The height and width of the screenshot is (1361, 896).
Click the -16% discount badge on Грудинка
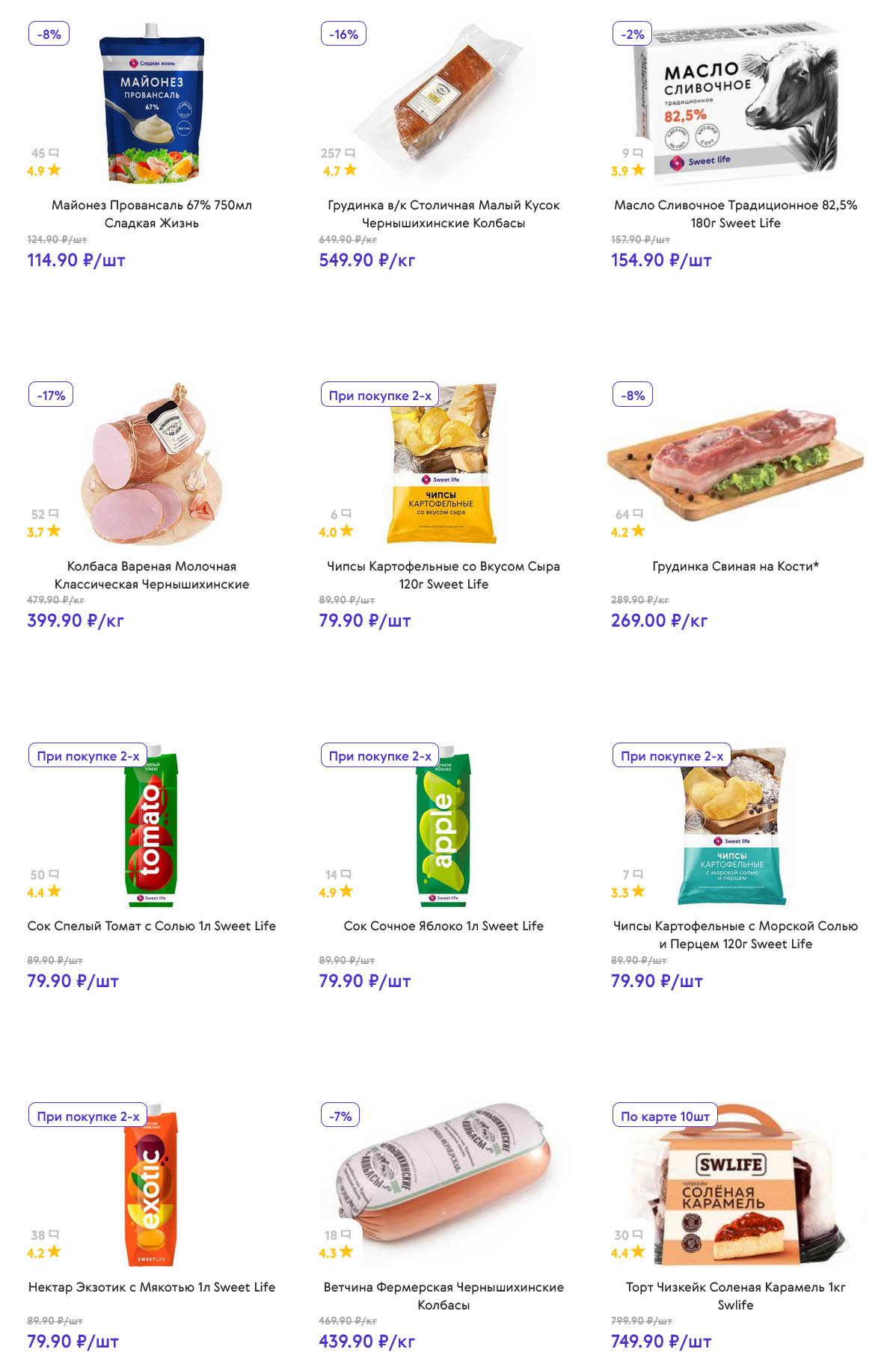tap(343, 34)
